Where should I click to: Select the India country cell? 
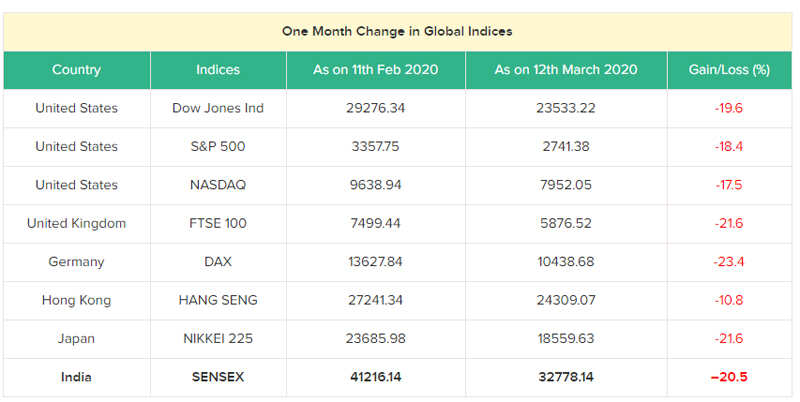77,377
